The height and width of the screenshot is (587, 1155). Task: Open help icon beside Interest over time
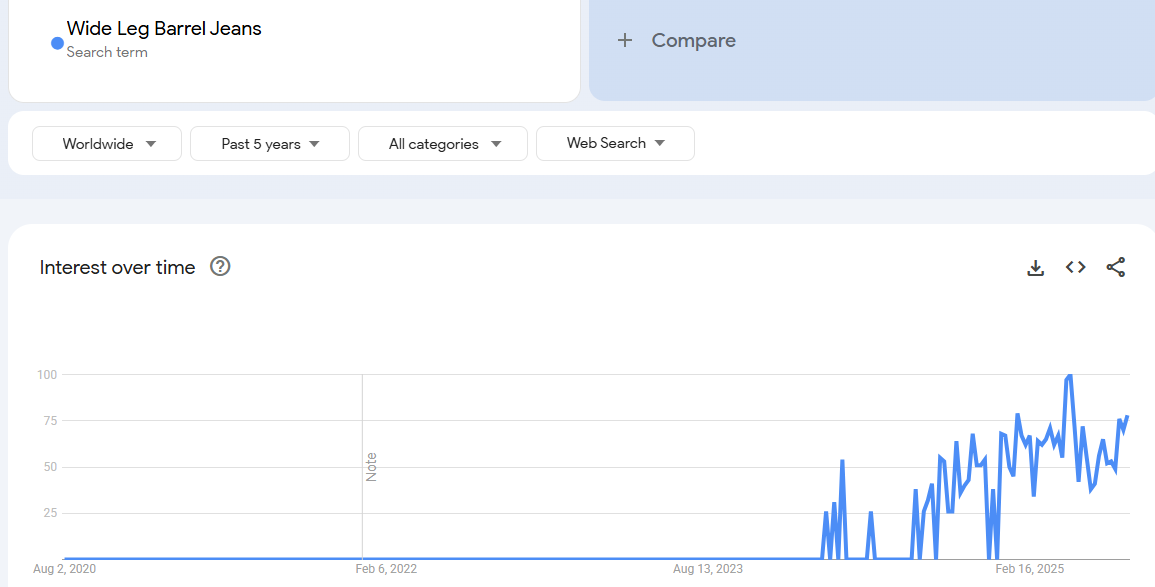(x=220, y=267)
